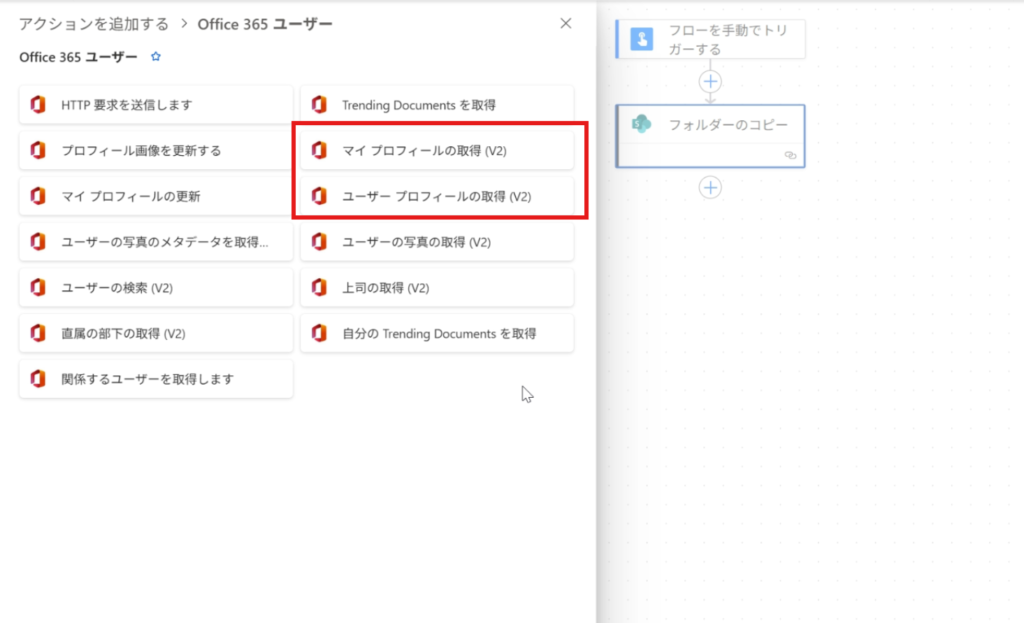
Task: Click Office icon of ユーザー プロフィールの取得 (V2)
Action: tap(319, 197)
